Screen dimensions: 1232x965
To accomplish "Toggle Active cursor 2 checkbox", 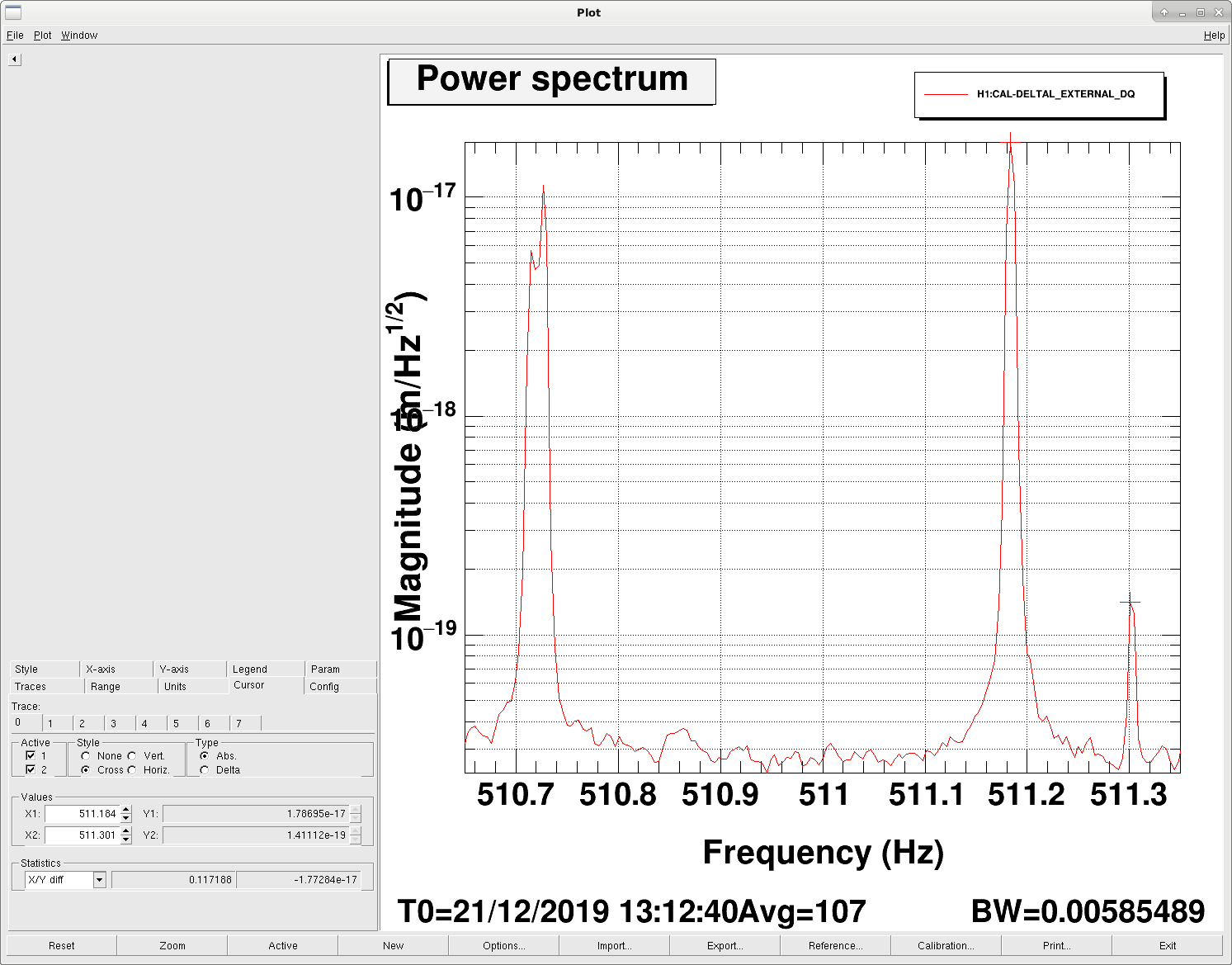I will point(31,769).
